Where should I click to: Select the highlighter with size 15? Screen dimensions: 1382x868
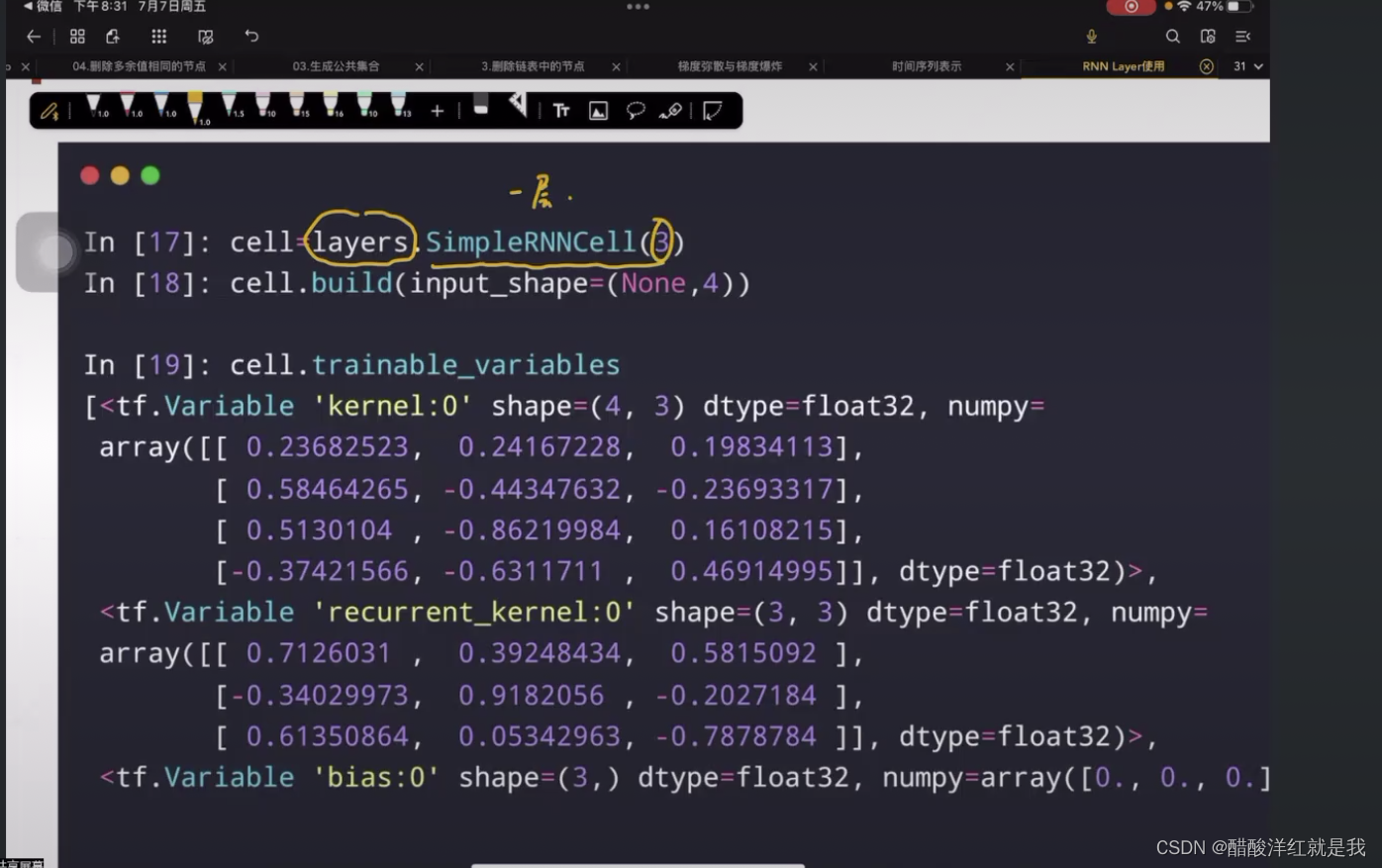coord(298,107)
